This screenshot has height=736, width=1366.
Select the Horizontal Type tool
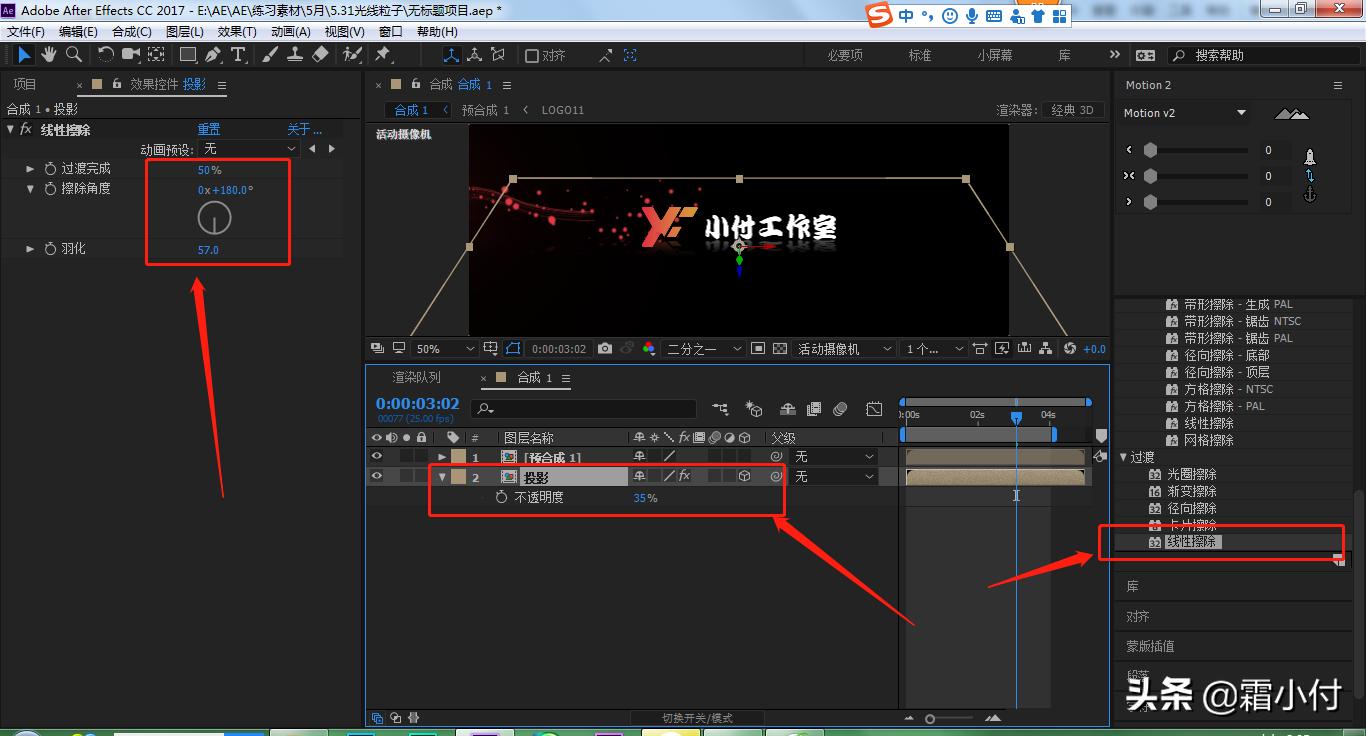pos(238,54)
